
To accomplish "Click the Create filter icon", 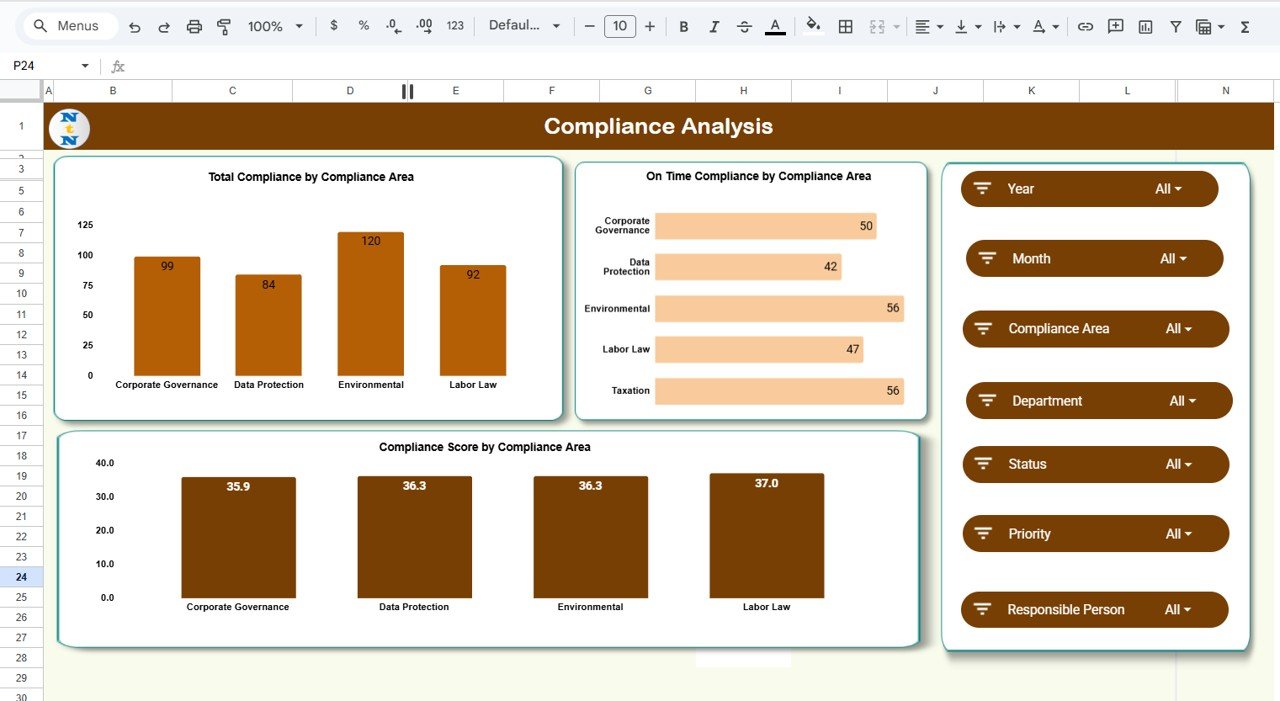I will pos(1175,26).
